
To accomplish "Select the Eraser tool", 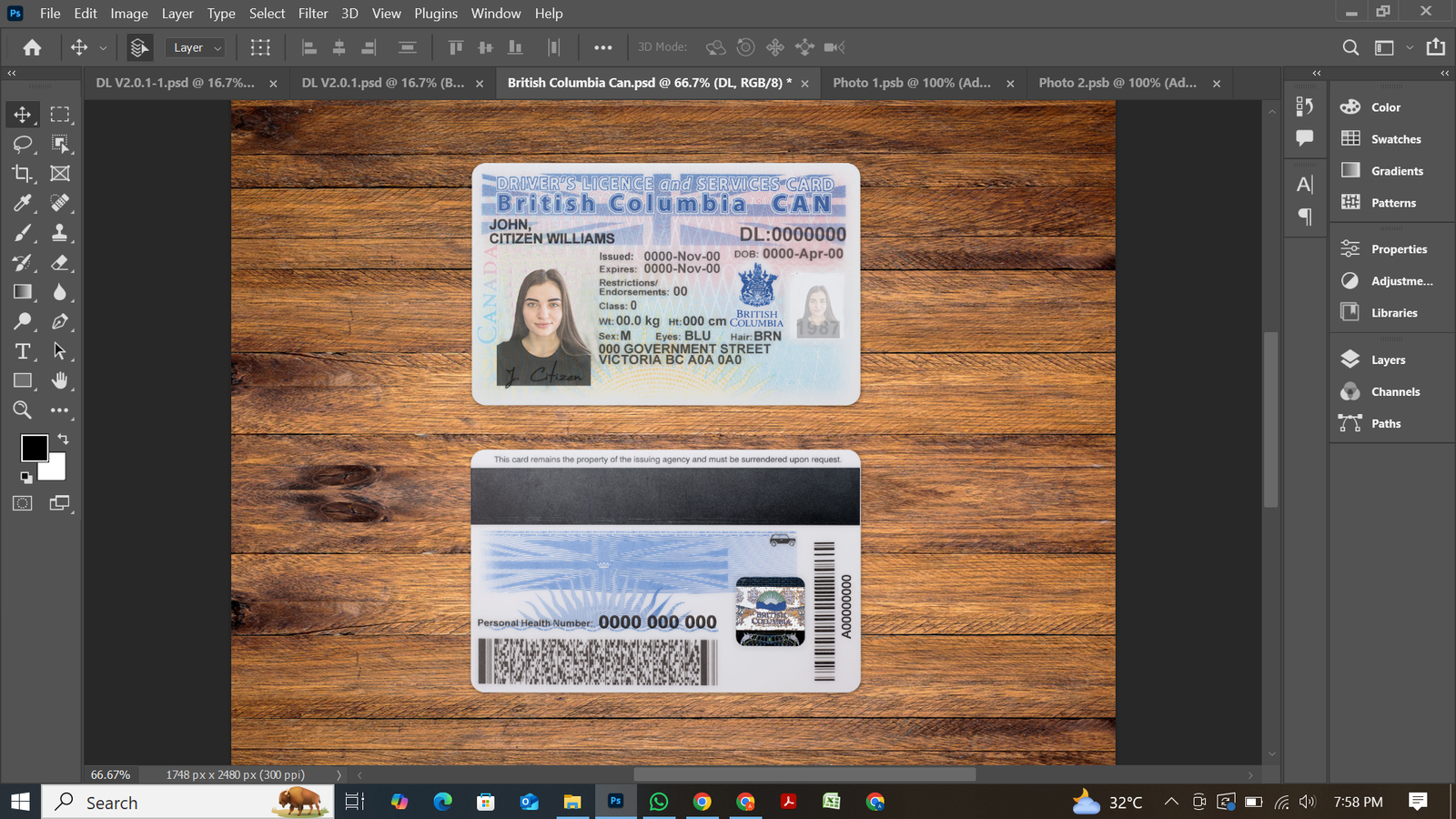I will [60, 263].
